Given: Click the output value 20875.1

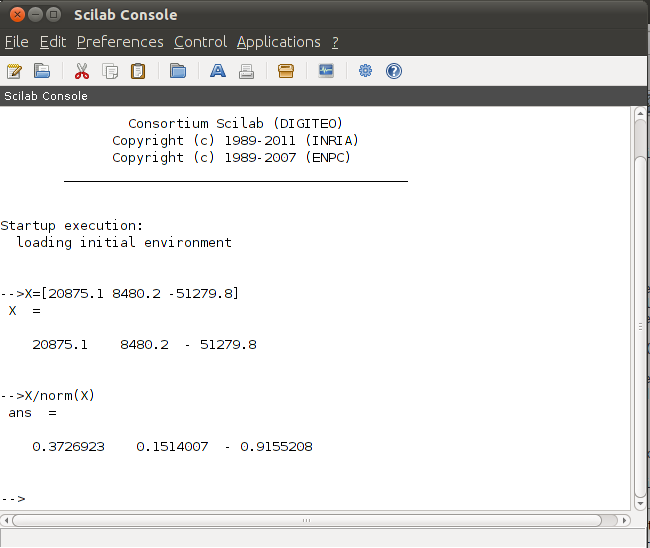Looking at the screenshot, I should click(60, 344).
